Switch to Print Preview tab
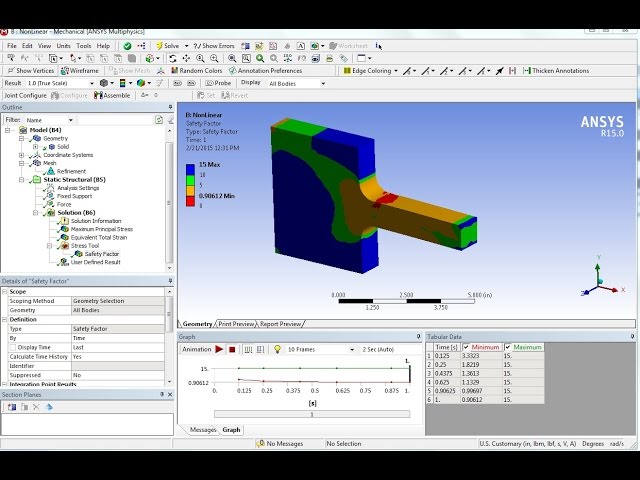The width and height of the screenshot is (640, 480). point(236,324)
